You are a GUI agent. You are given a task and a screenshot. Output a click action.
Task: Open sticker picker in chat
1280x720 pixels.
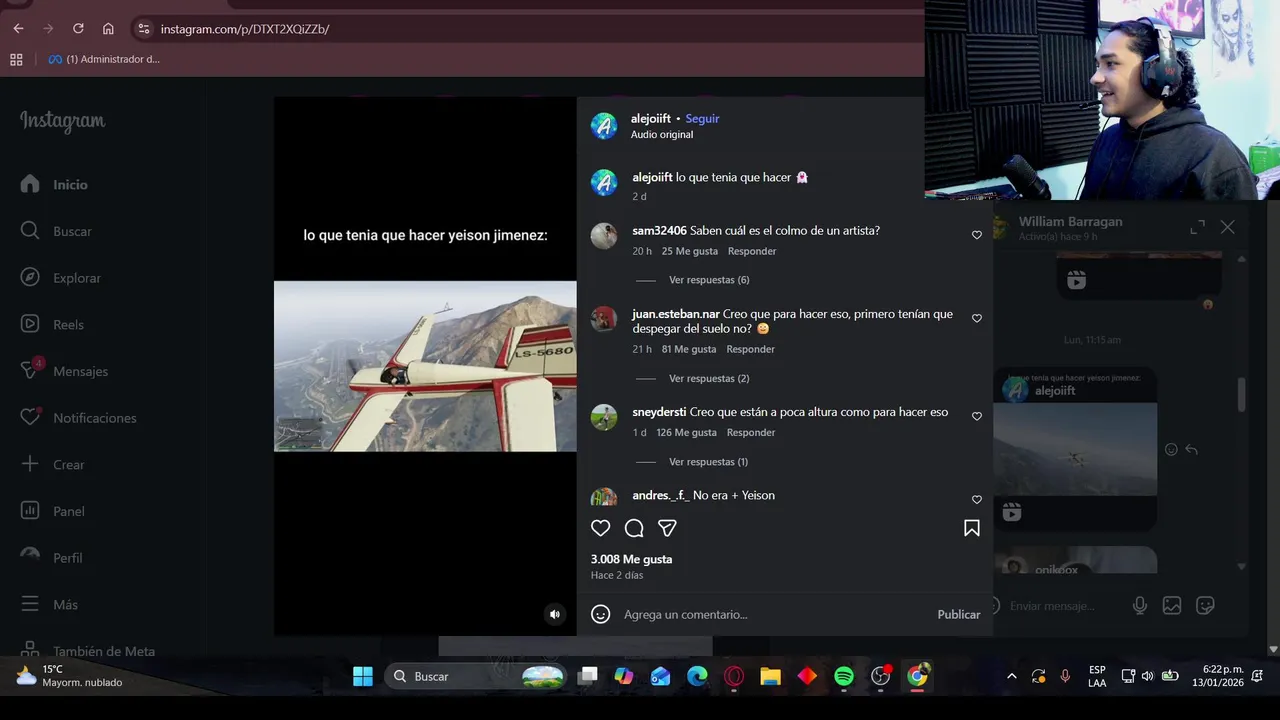[x=1205, y=605]
